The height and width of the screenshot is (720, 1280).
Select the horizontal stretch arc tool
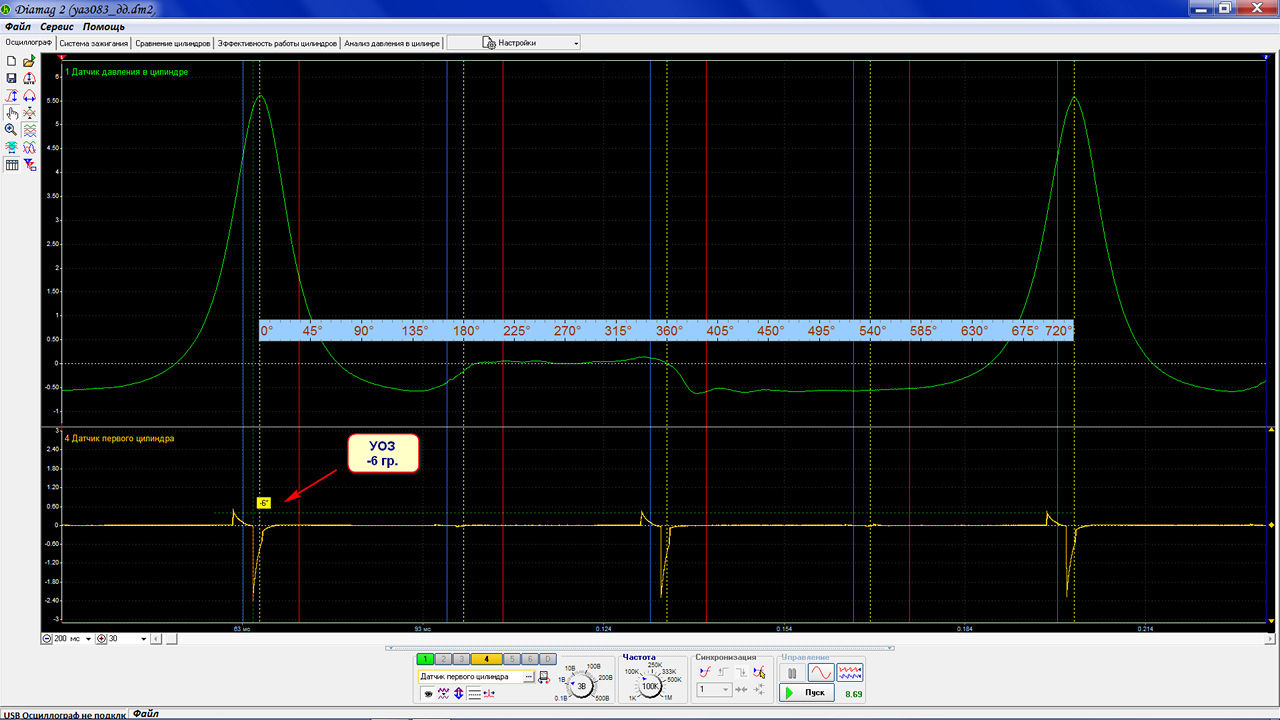[29, 95]
